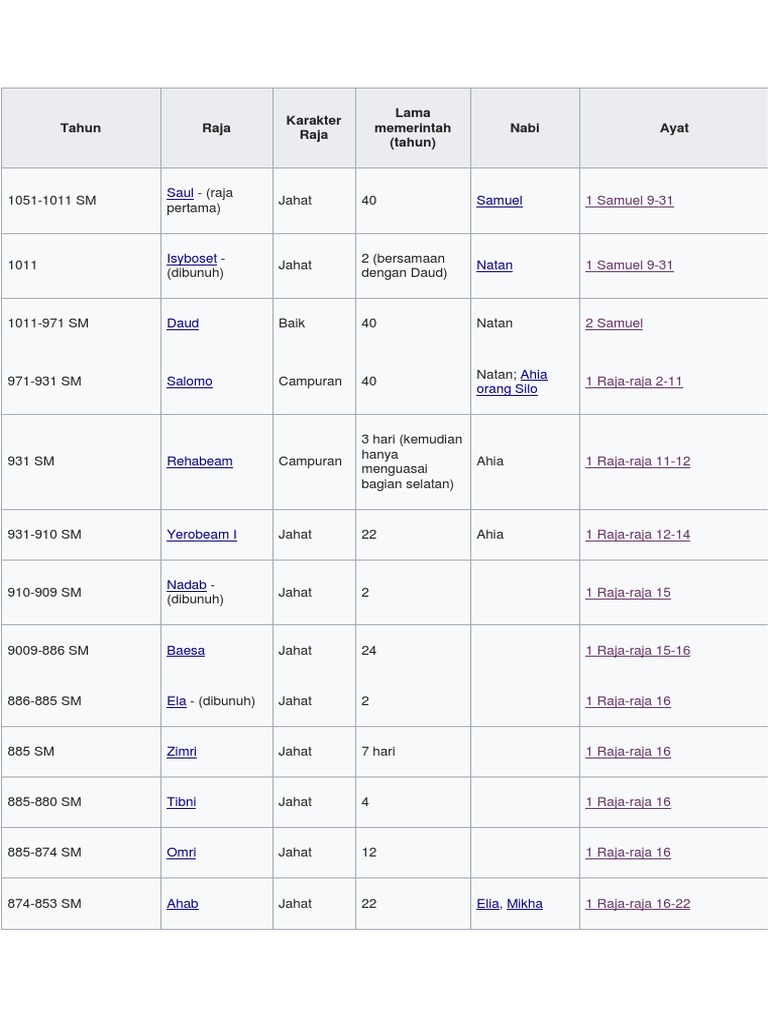Image resolution: width=768 pixels, height=1024 pixels.
Task: Click the Isyboset link
Action: 191,258
